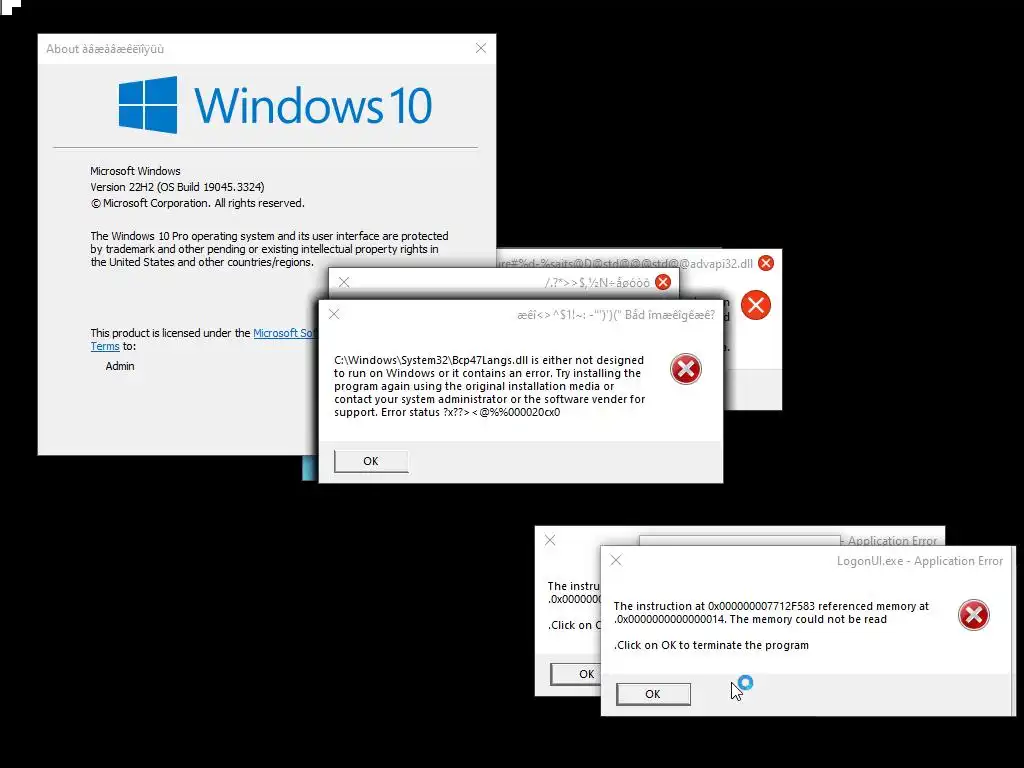Open the Microsoft Software License link
This screenshot has height=768, width=1024.
point(285,333)
